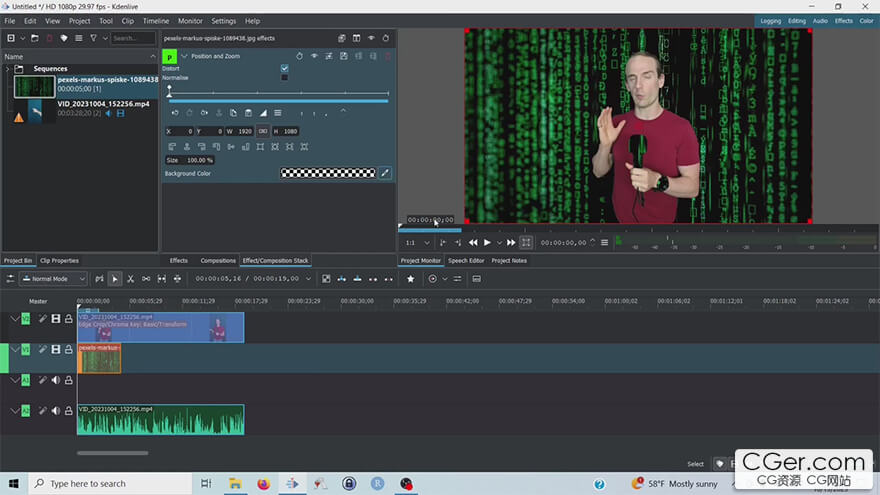Open the Project menu

point(79,21)
